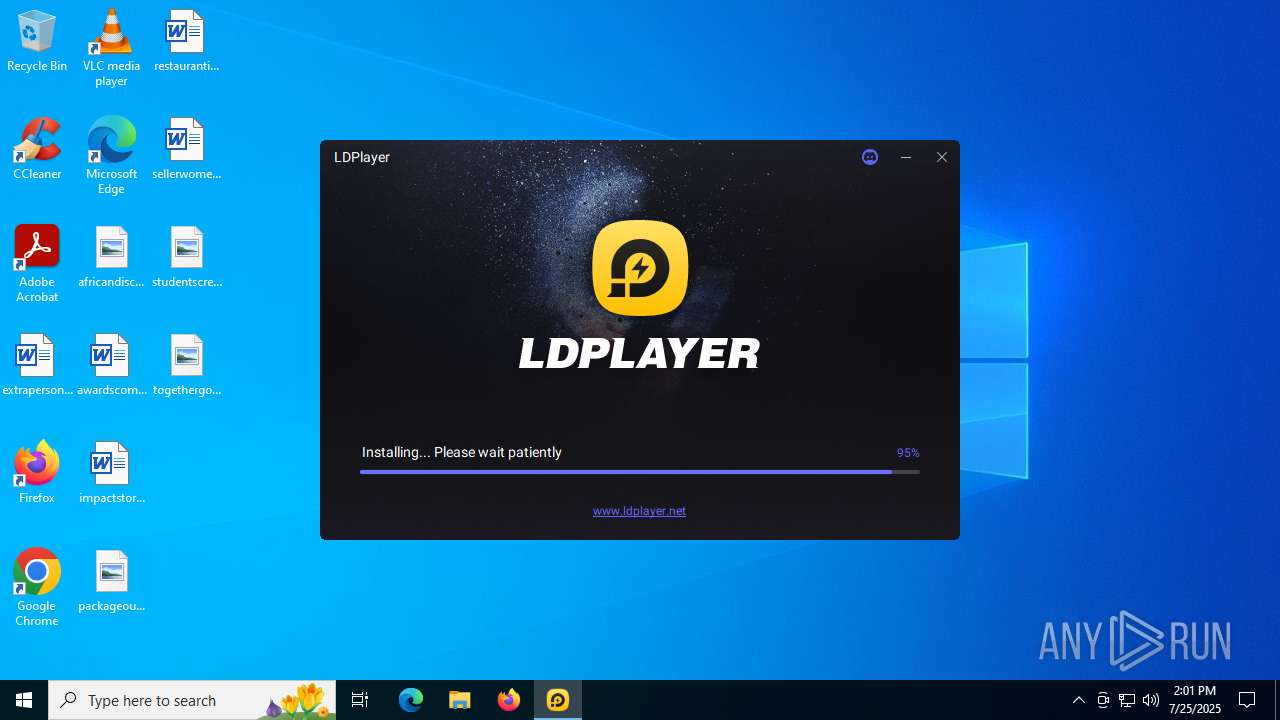The width and height of the screenshot is (1280, 720).
Task: Open the taskbar clock and date
Action: pyautogui.click(x=1195, y=700)
